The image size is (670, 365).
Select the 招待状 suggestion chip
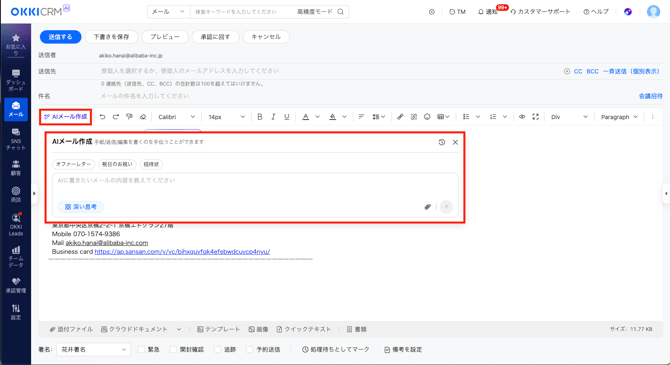pyautogui.click(x=151, y=164)
